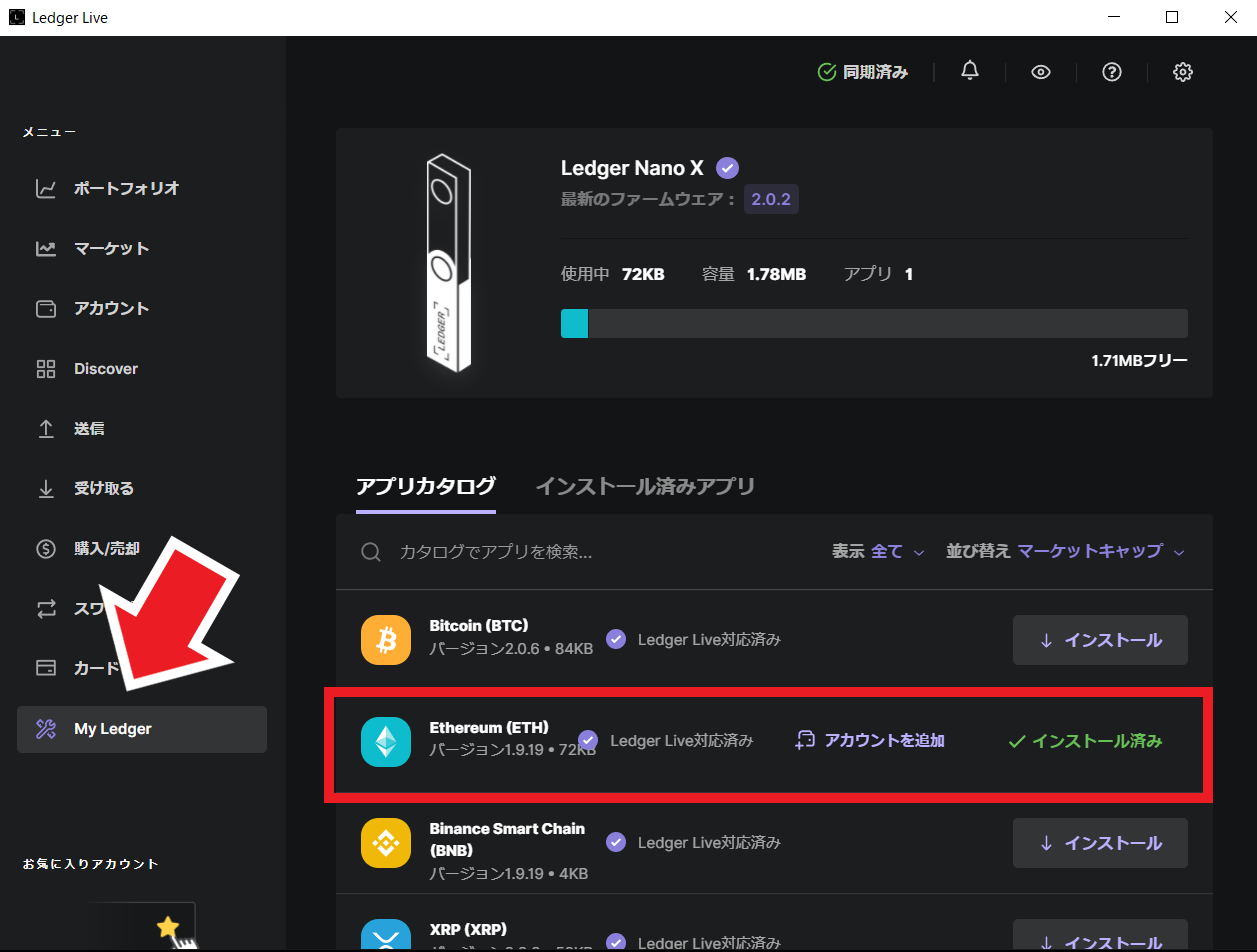Click the portfolio chart icon
The image size is (1257, 952).
click(46, 188)
